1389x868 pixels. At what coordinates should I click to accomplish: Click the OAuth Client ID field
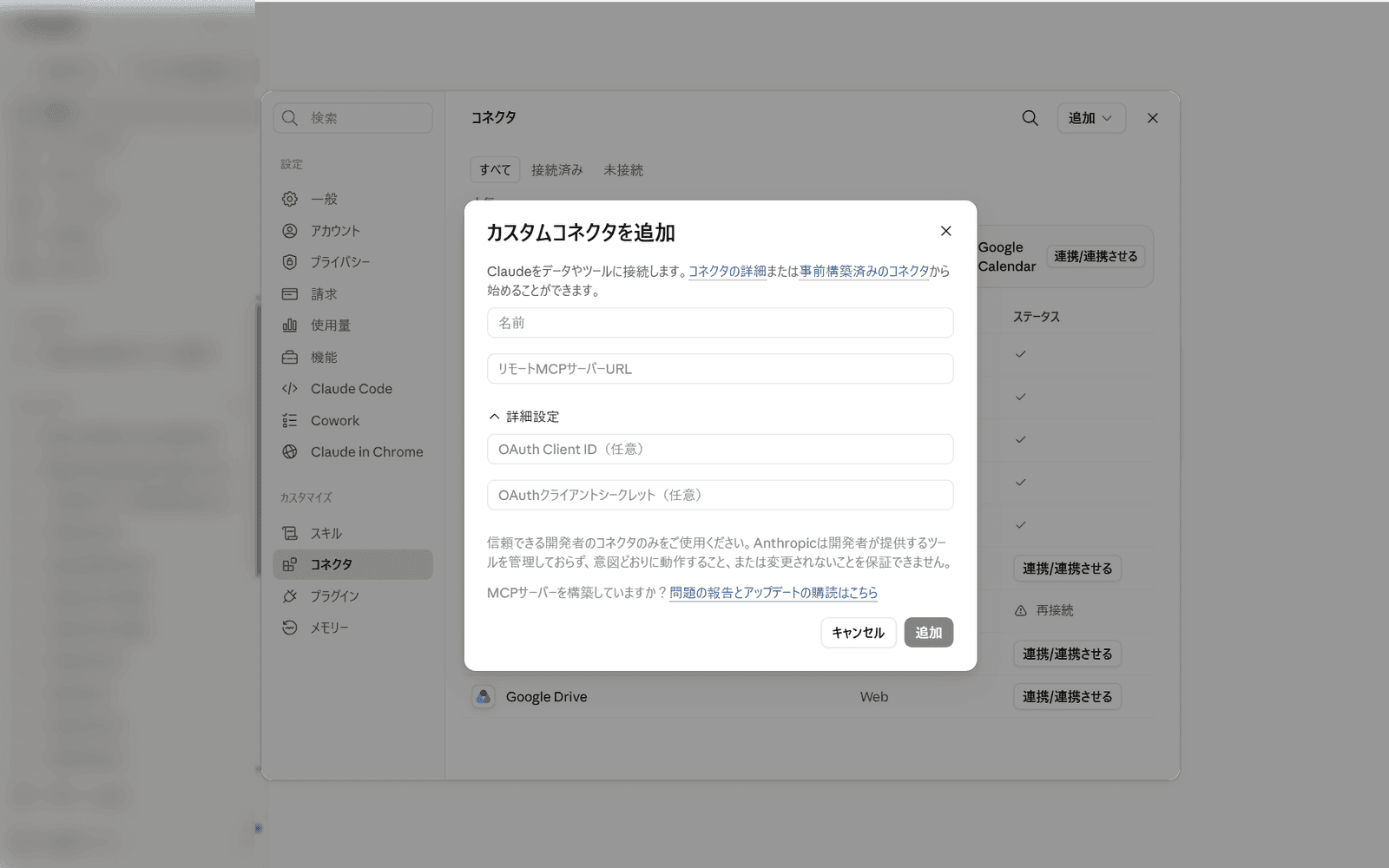pos(721,450)
